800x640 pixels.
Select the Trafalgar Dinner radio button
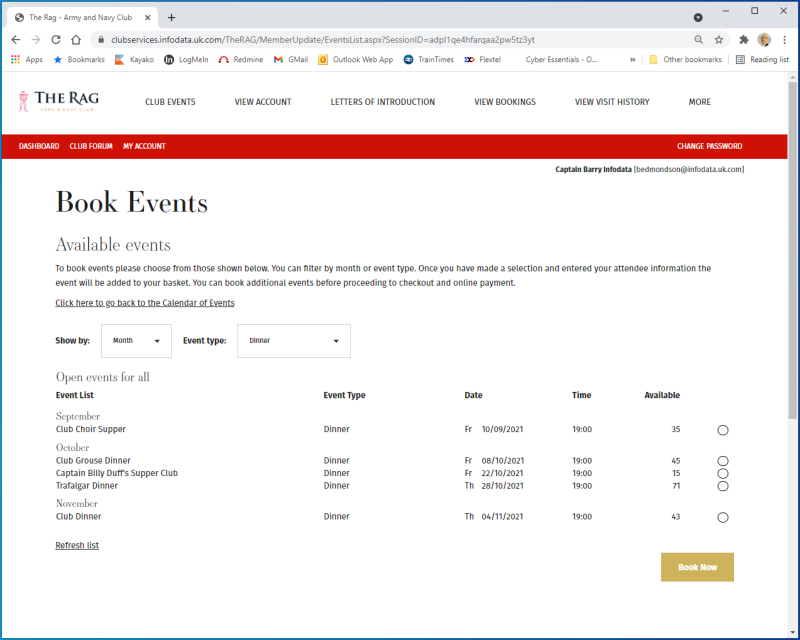pos(722,486)
